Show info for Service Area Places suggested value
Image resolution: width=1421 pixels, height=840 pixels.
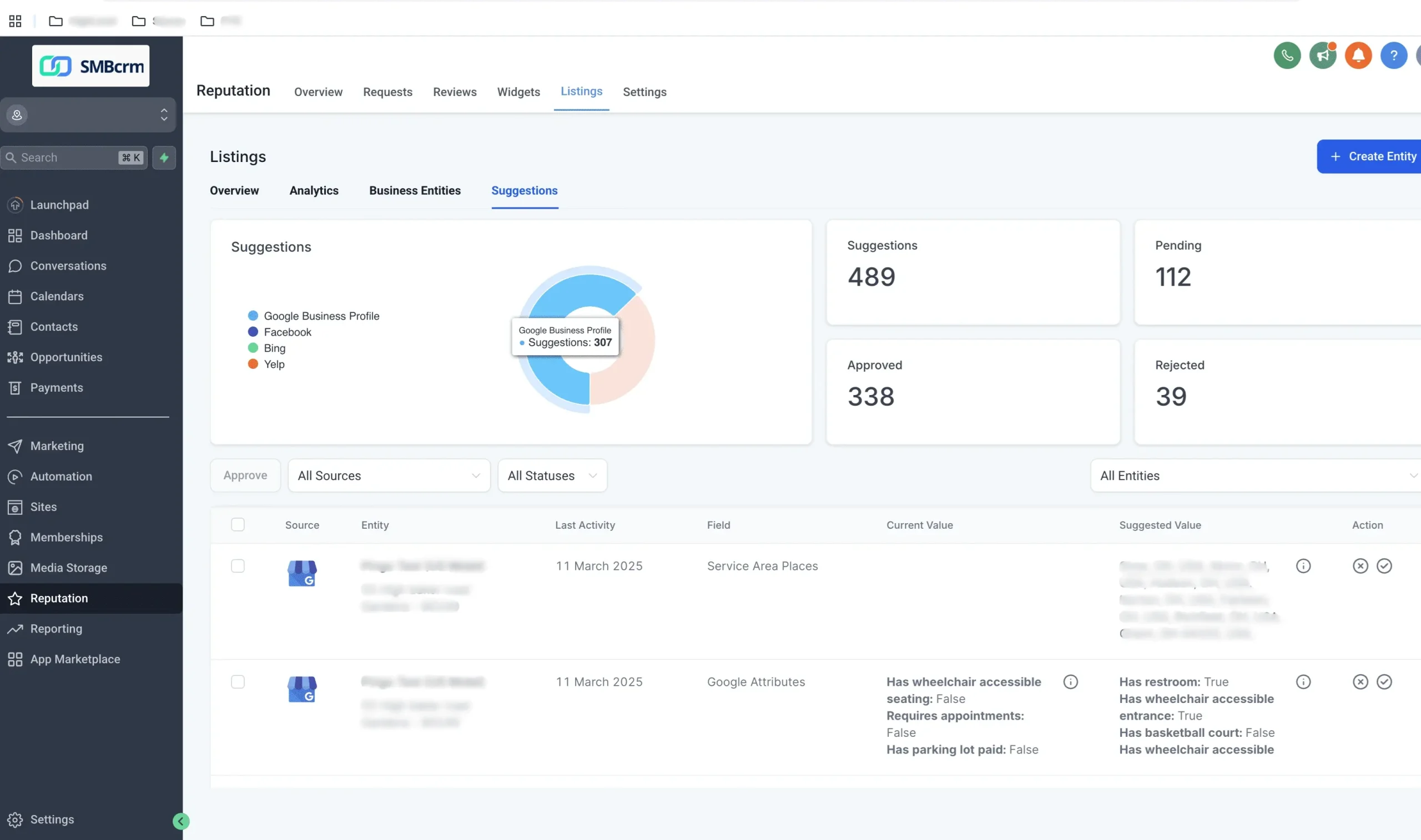click(1303, 566)
